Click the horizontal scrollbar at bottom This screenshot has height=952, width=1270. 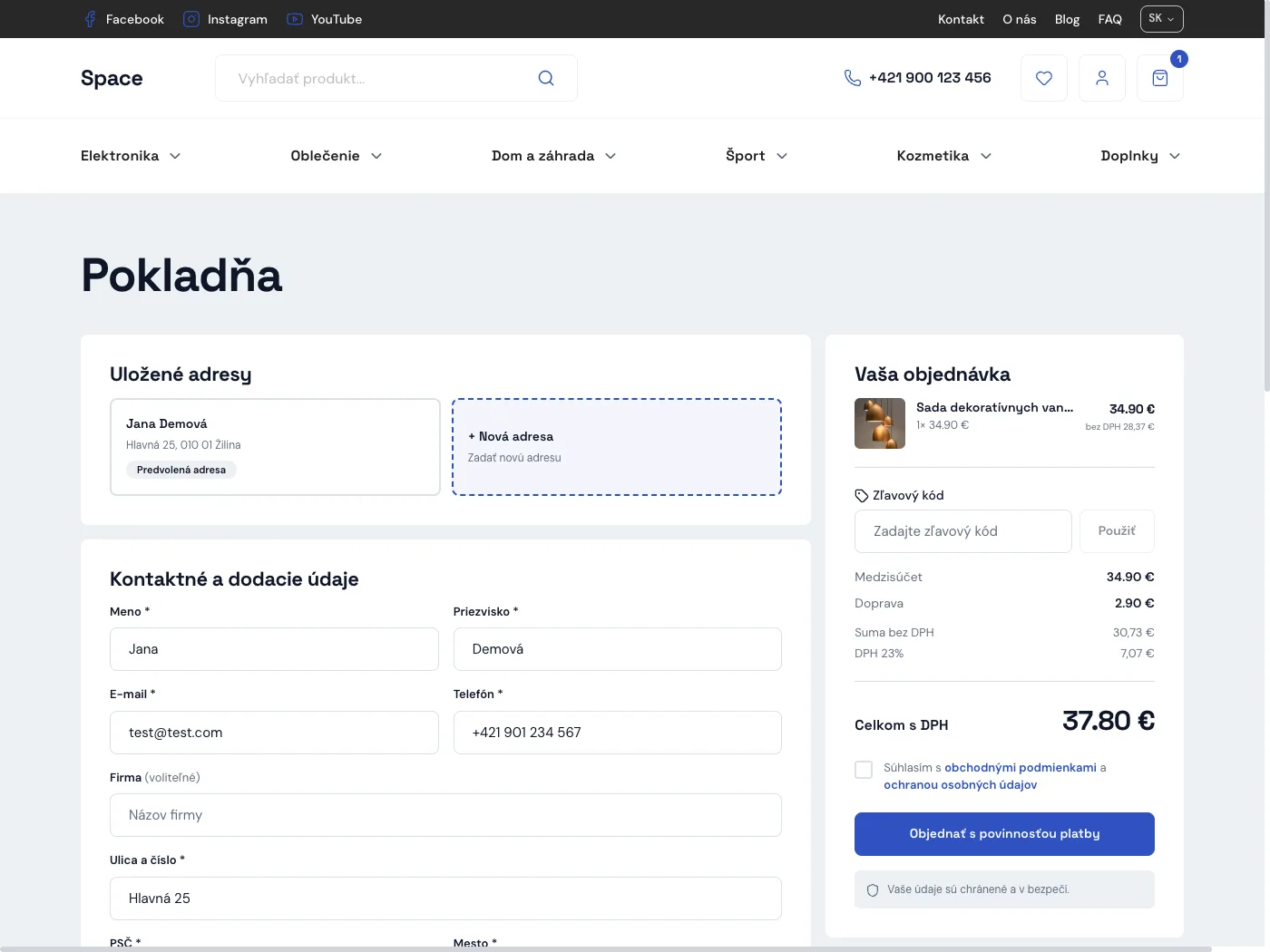[606, 949]
